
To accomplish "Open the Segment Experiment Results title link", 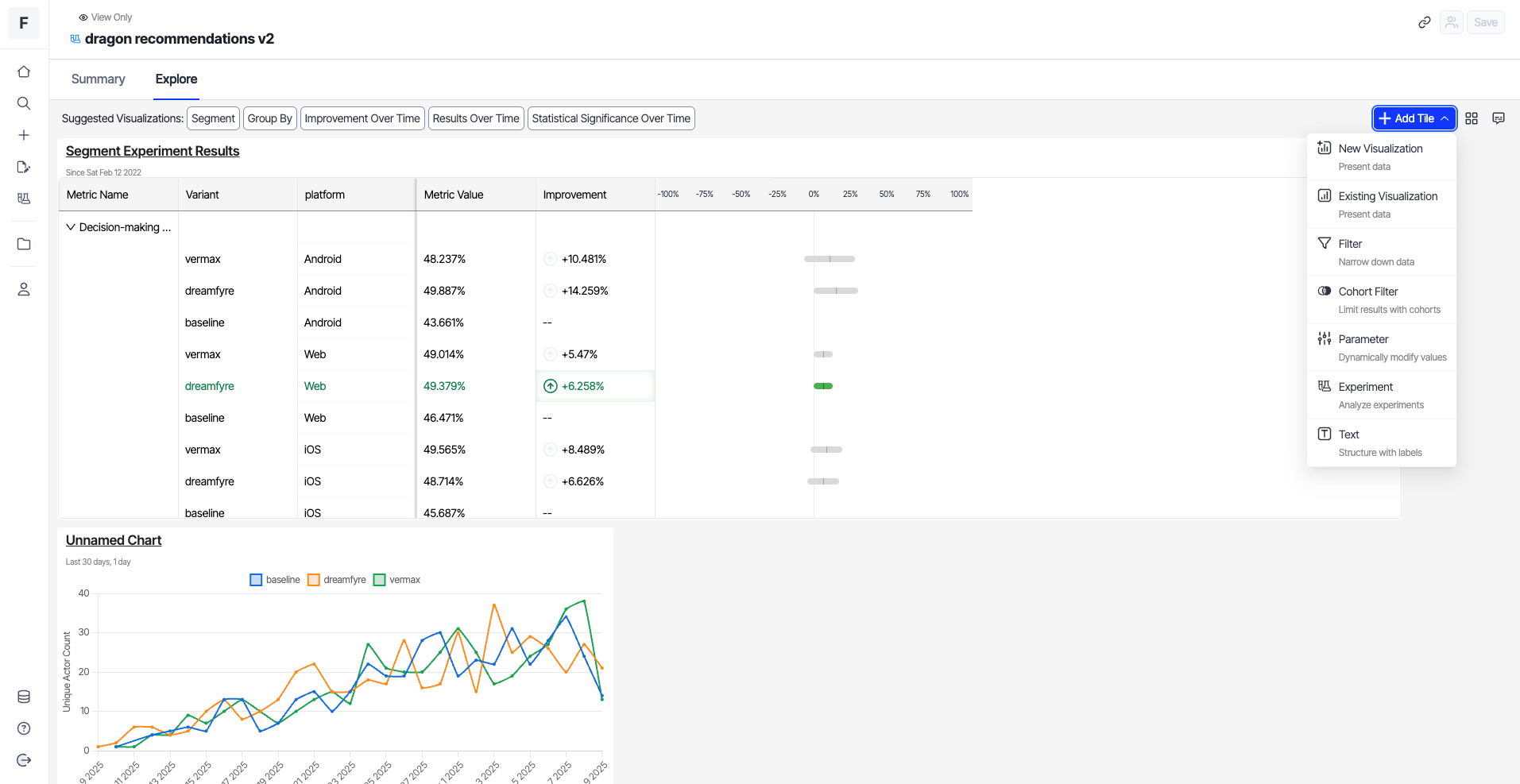I will [x=153, y=151].
